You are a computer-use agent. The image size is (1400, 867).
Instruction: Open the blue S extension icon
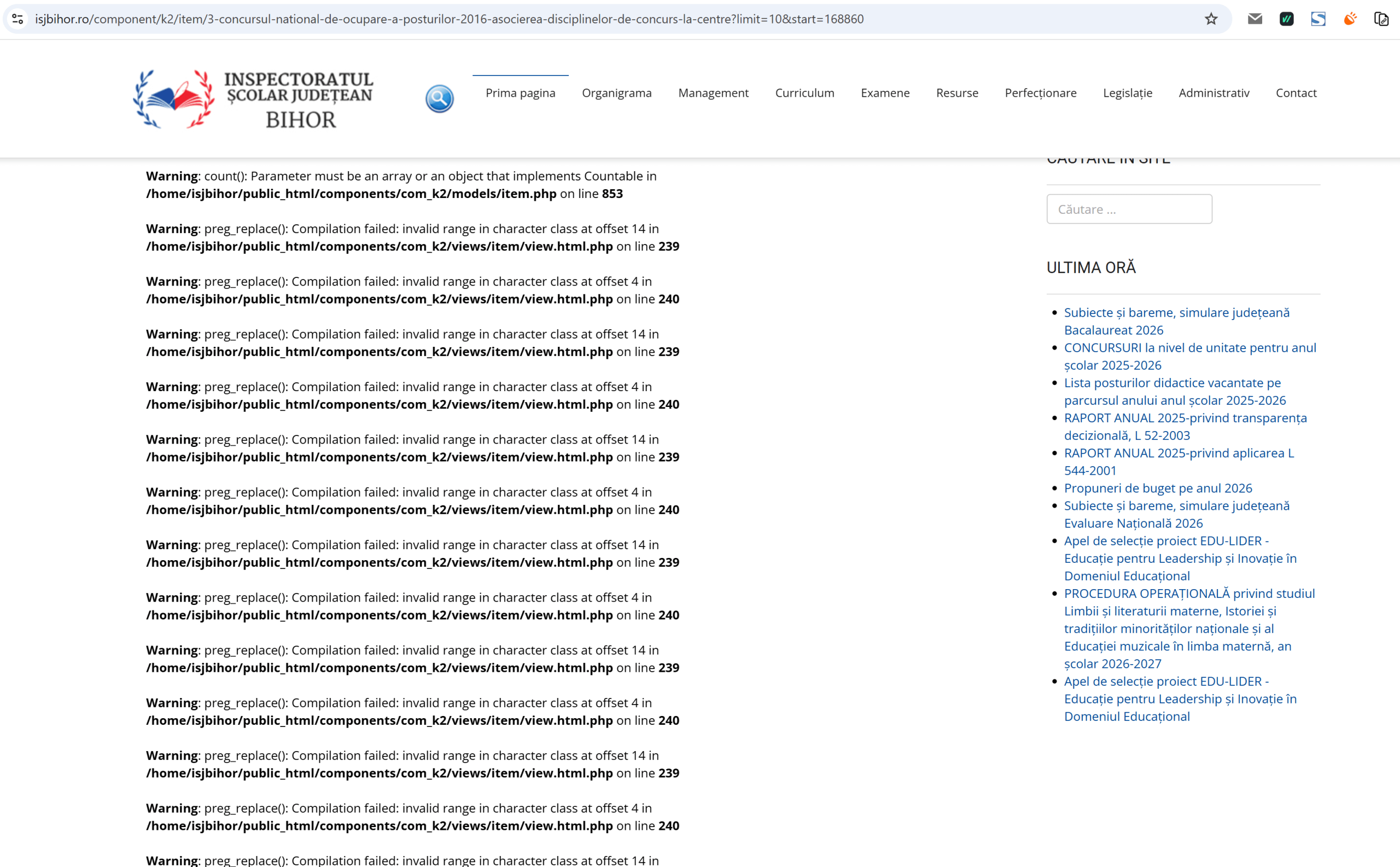[x=1317, y=19]
